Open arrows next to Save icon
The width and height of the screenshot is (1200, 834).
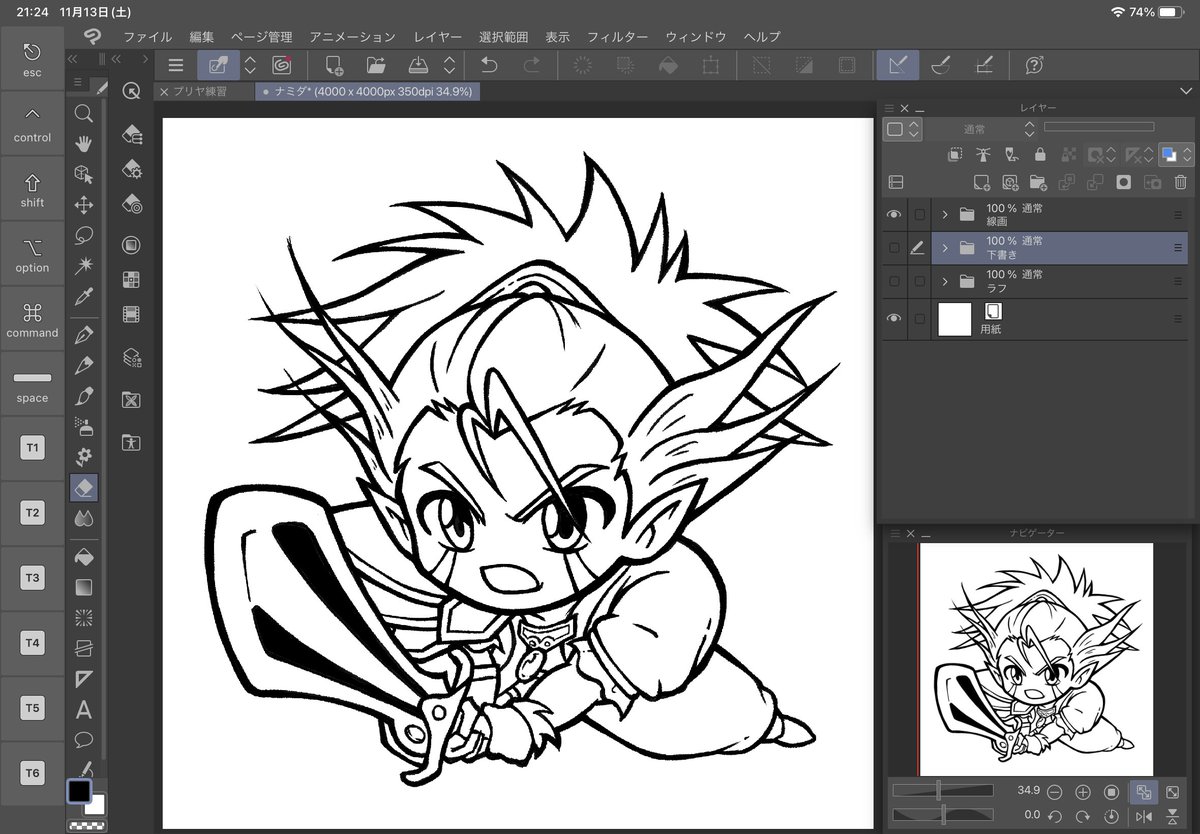pyautogui.click(x=450, y=66)
